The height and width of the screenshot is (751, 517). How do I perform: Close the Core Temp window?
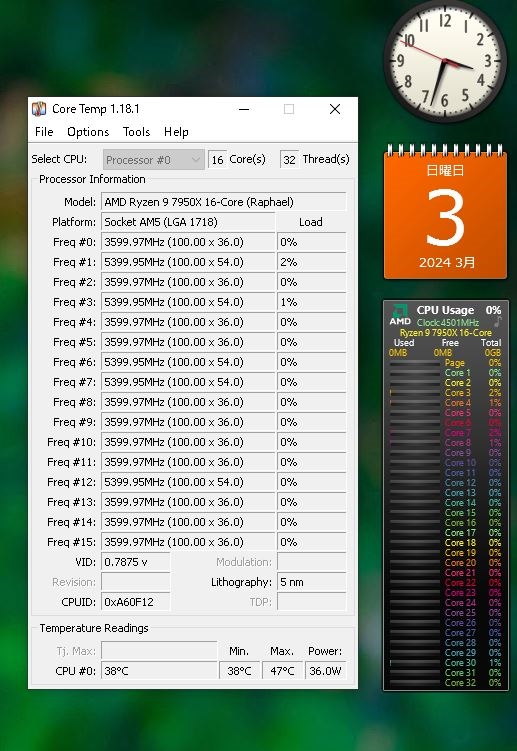[335, 109]
